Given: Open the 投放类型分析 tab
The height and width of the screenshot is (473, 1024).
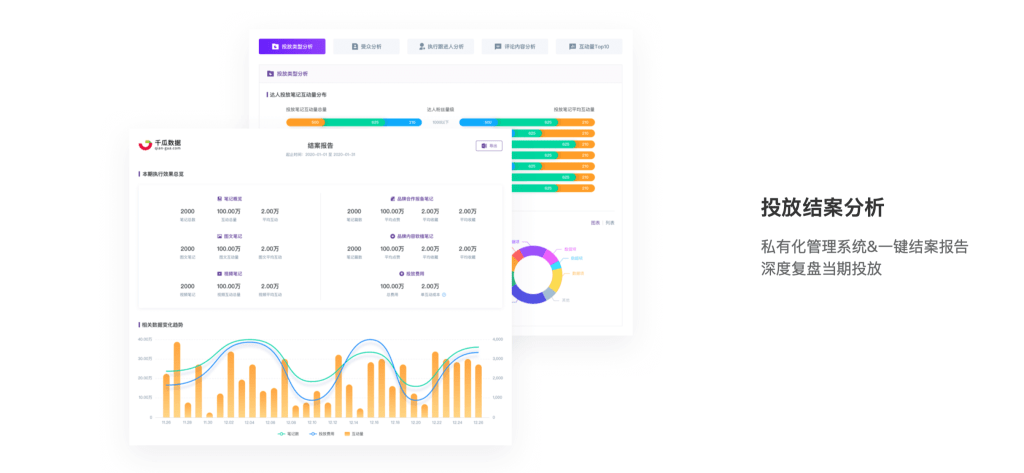Looking at the screenshot, I should tap(291, 47).
